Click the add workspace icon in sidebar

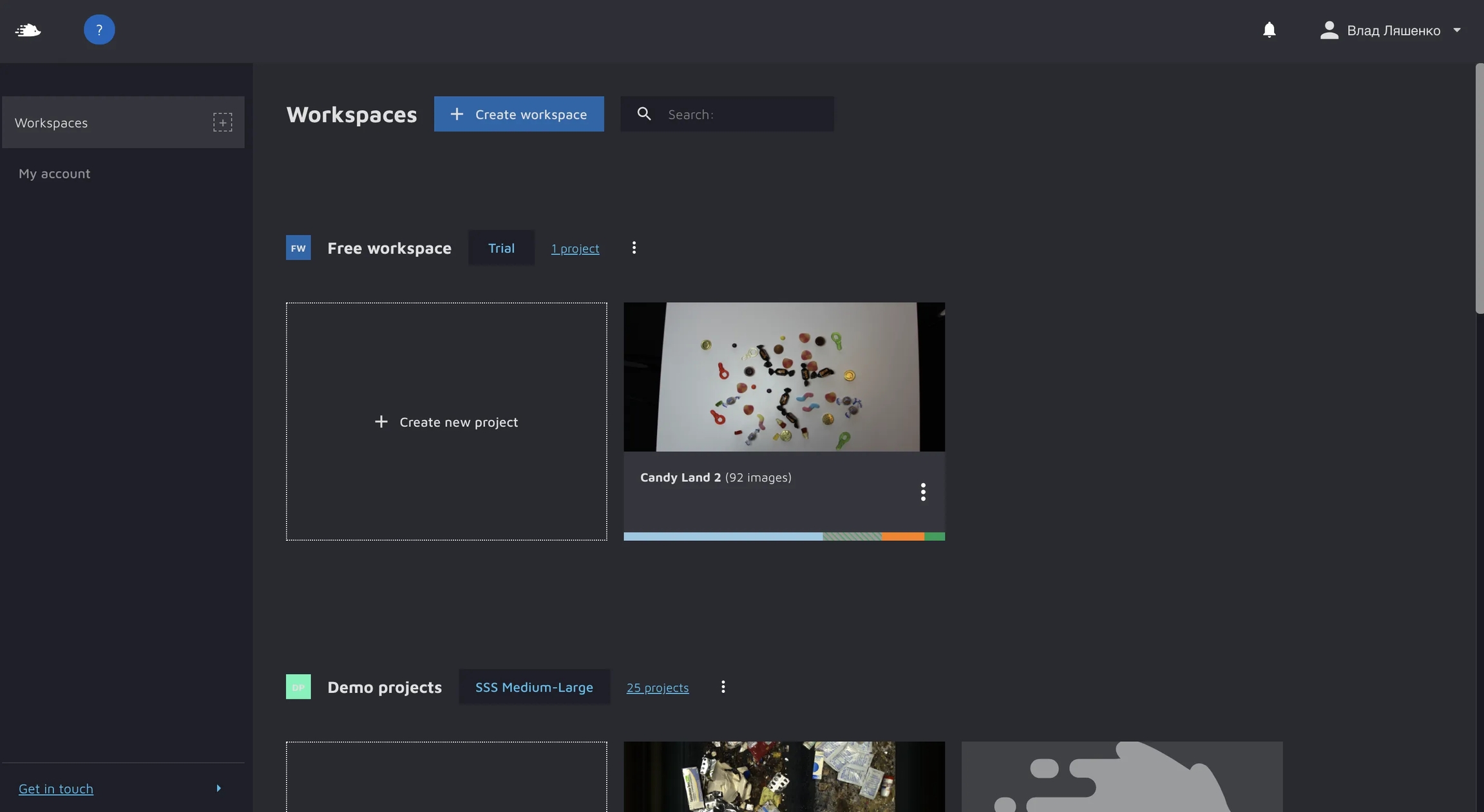[x=223, y=122]
